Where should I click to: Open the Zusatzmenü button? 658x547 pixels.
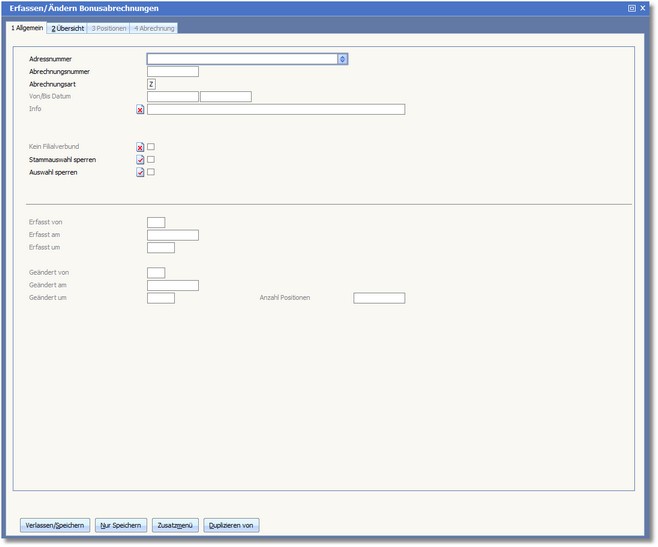pos(175,525)
